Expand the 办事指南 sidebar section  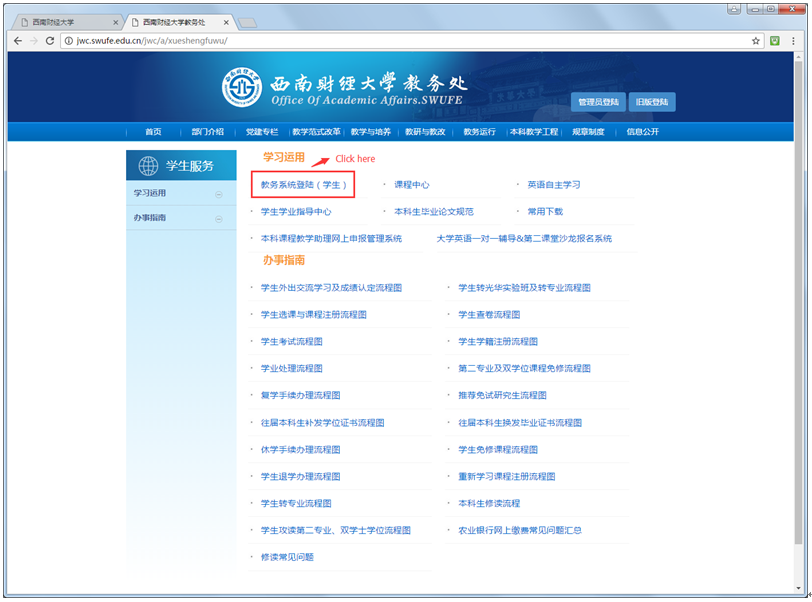tap(218, 218)
